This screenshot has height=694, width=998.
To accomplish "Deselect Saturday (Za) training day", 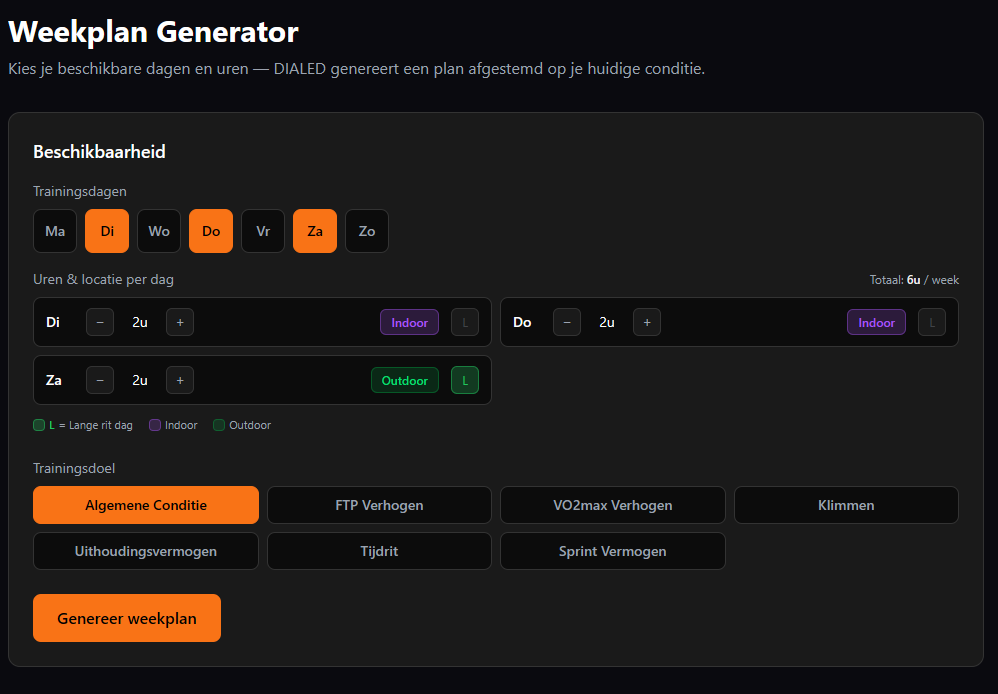I will pos(315,231).
